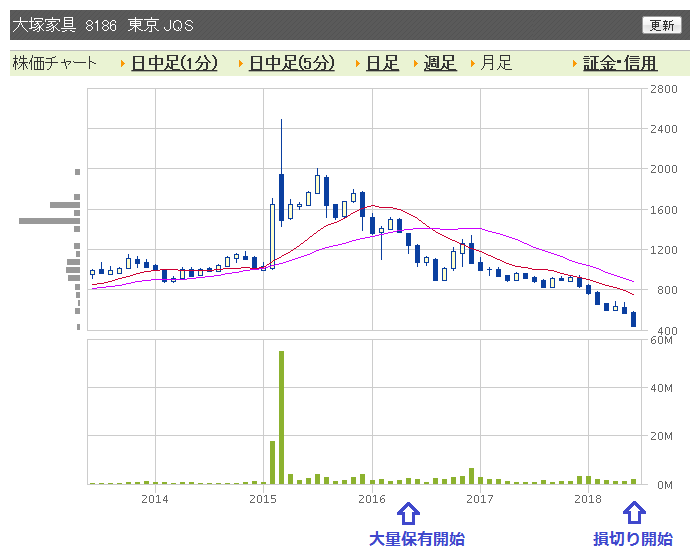This screenshot has height=560, width=697.
Task: Click the 2015 year label on the axis
Action: point(263,499)
